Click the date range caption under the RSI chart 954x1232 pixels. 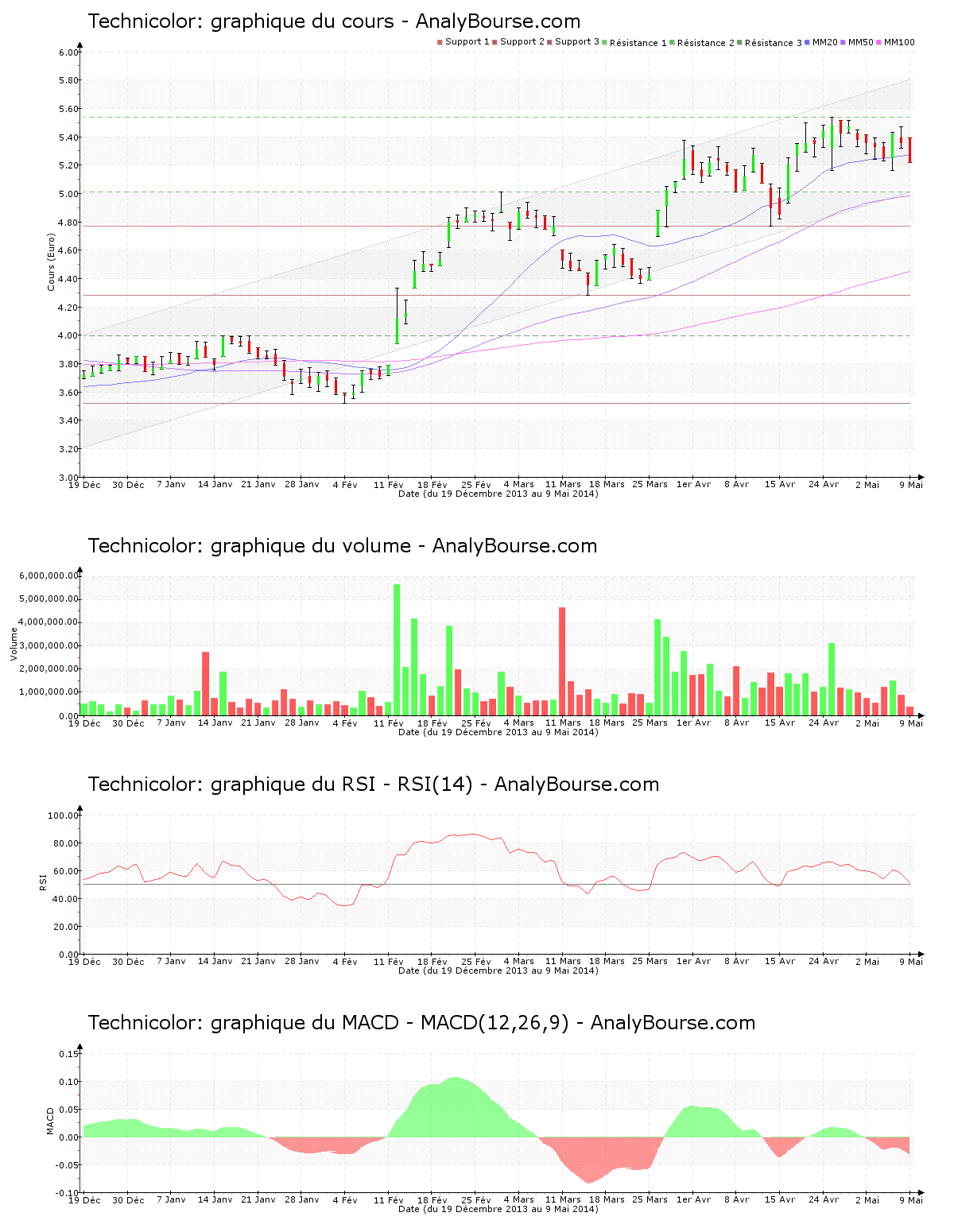[498, 970]
